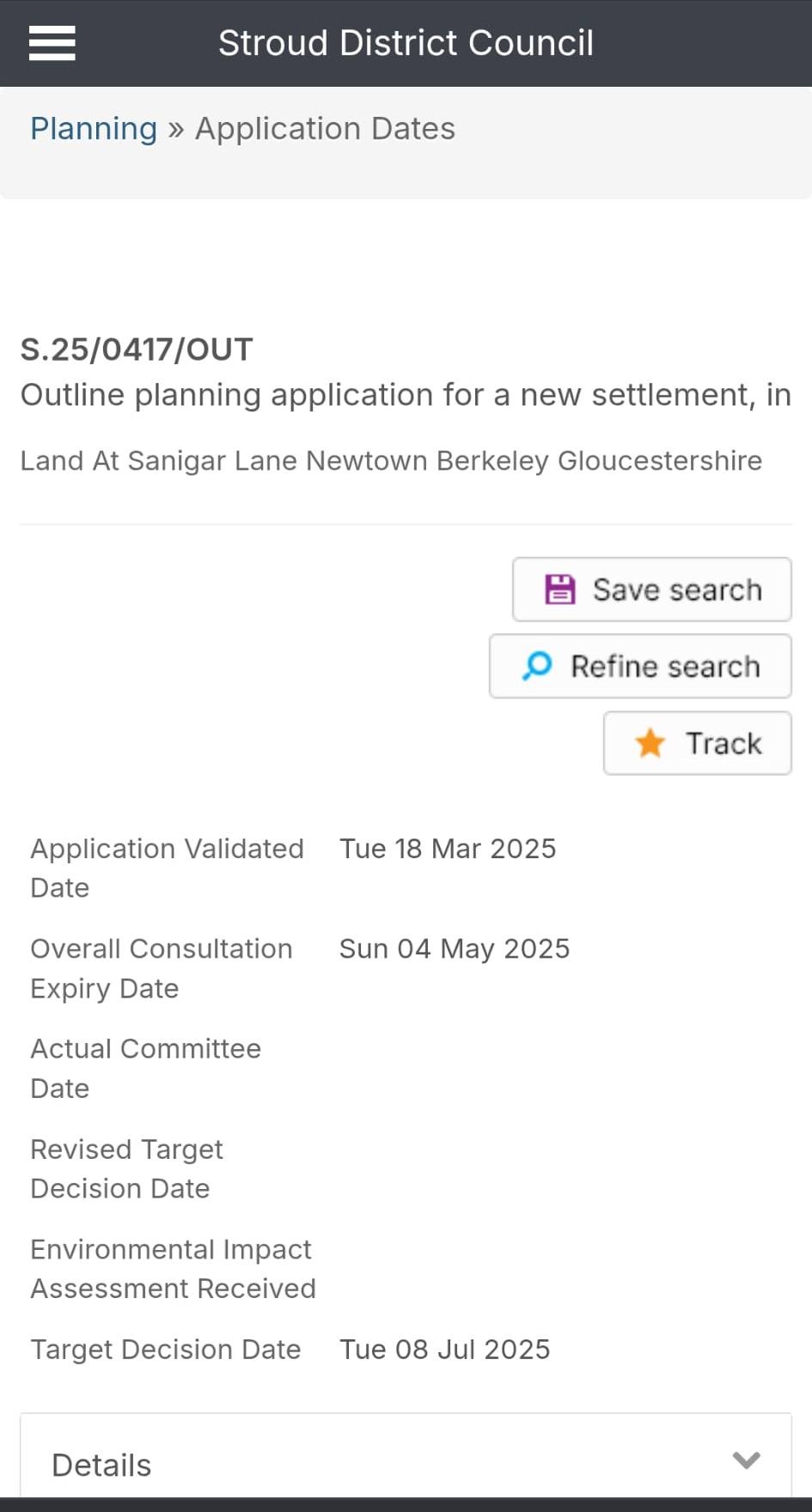812x1512 pixels.
Task: Click the purple floppy disk save icon
Action: pyautogui.click(x=560, y=589)
